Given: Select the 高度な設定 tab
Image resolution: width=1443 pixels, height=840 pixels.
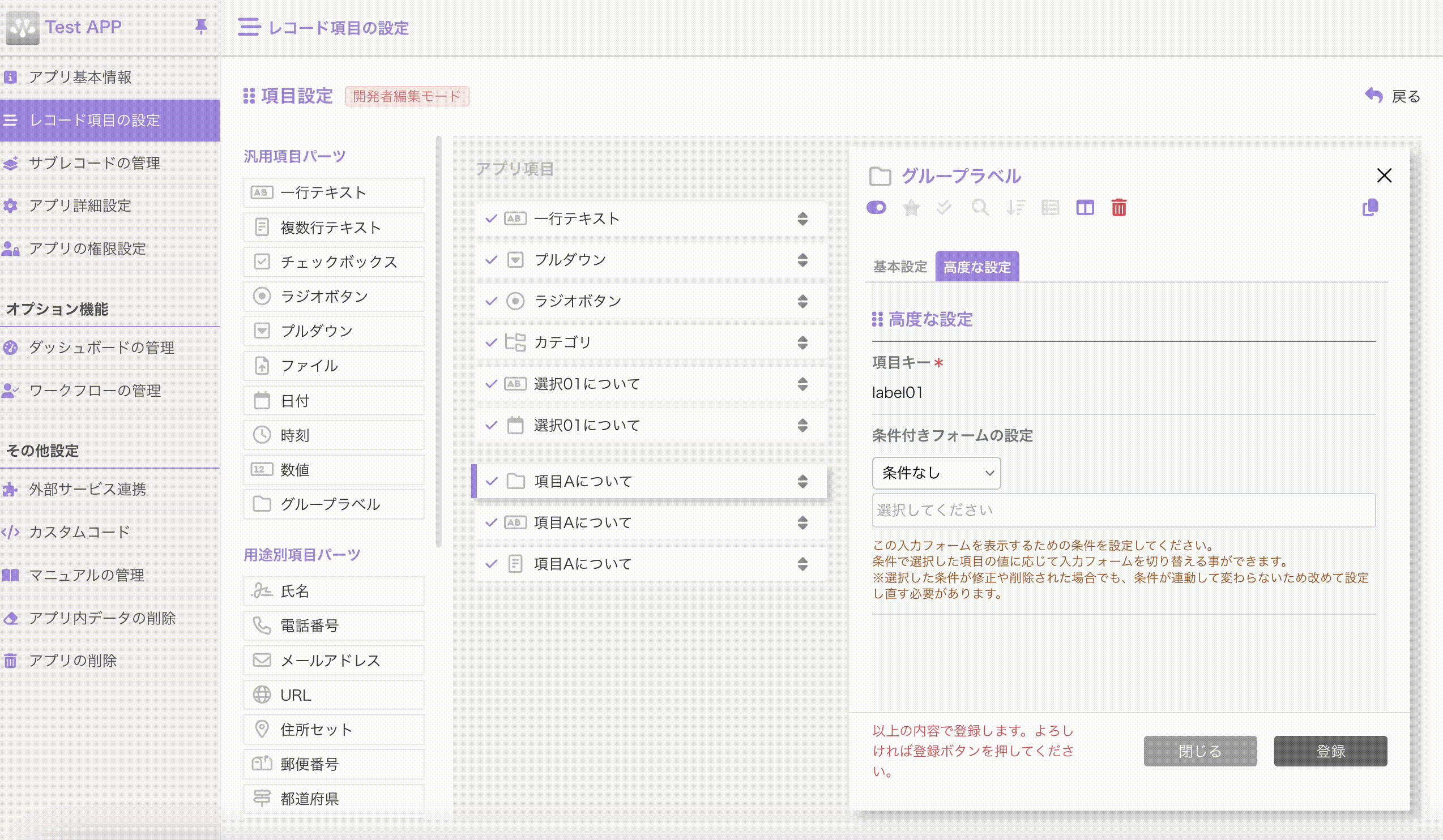Looking at the screenshot, I should [977, 267].
